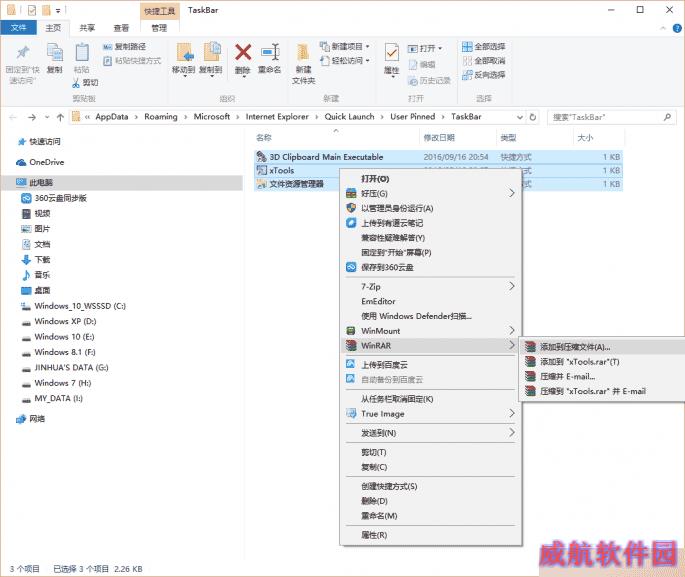Click Quick Launch in address path
Screen dimensions: 685x577
tap(349, 117)
